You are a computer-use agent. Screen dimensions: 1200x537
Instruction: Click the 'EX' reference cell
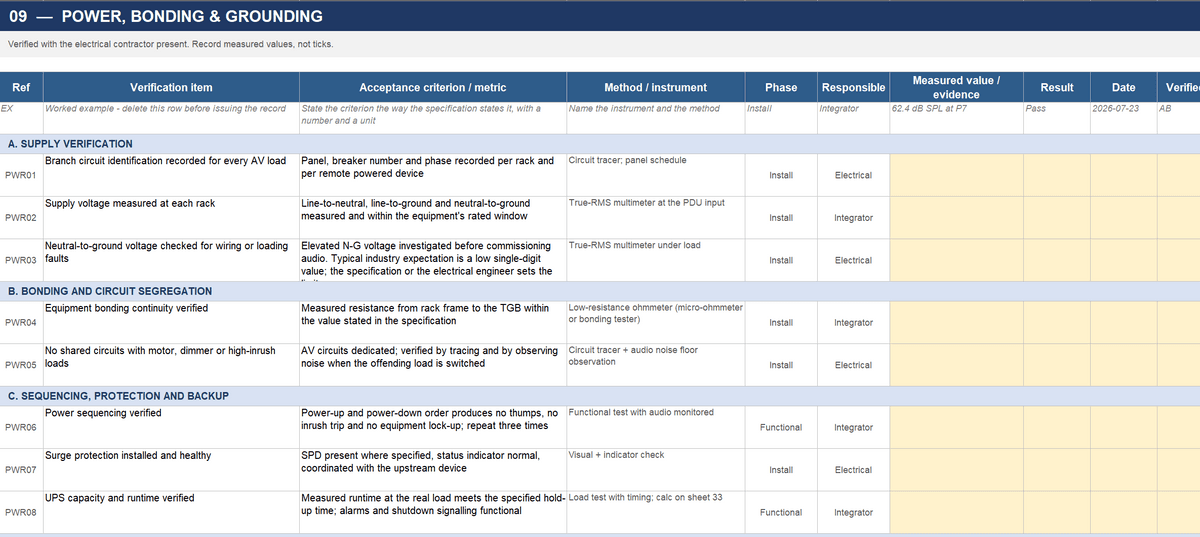[x=21, y=118]
